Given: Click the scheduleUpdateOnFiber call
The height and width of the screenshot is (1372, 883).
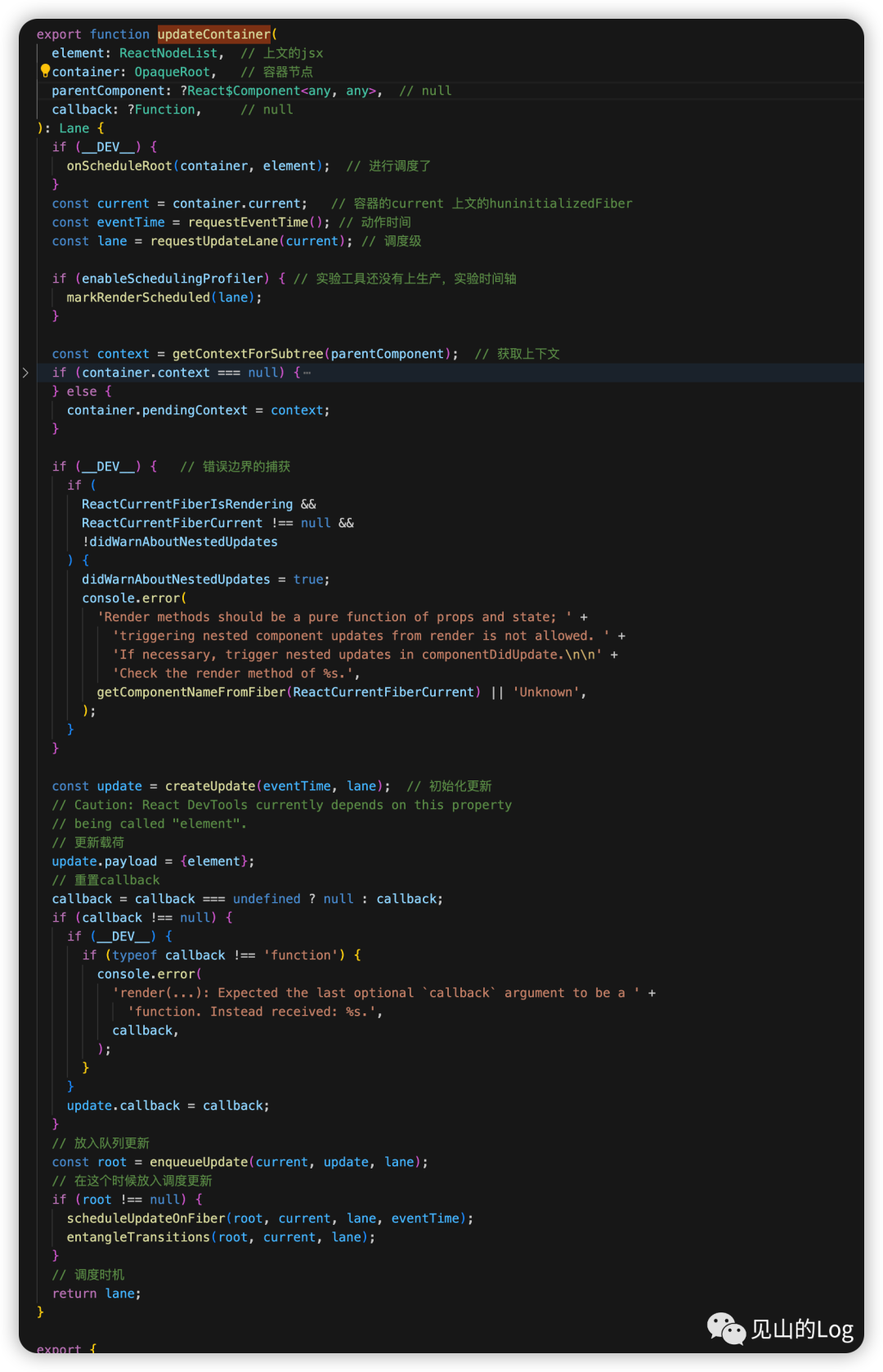Looking at the screenshot, I should [146, 1218].
